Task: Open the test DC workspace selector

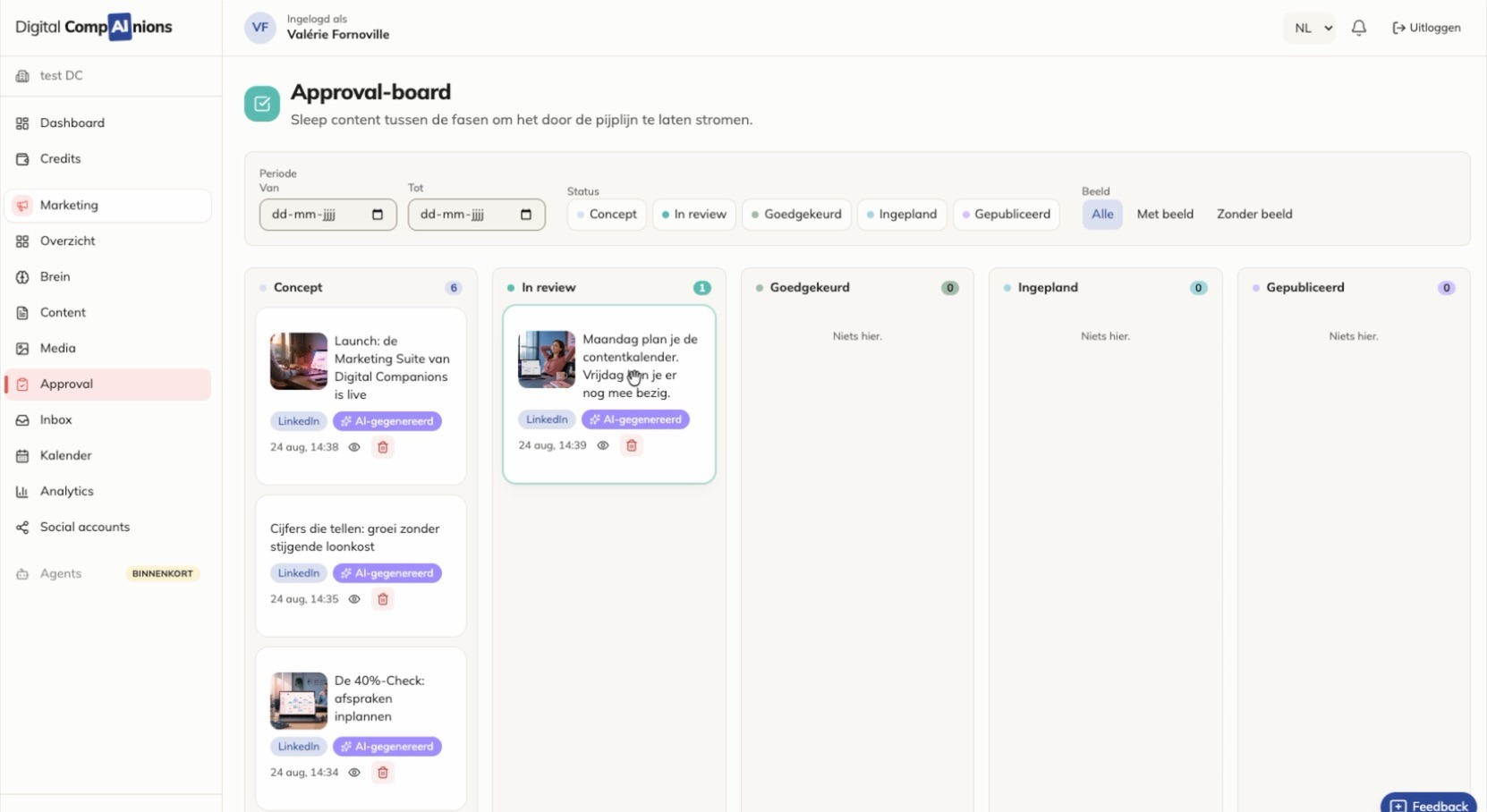Action: click(x=111, y=76)
